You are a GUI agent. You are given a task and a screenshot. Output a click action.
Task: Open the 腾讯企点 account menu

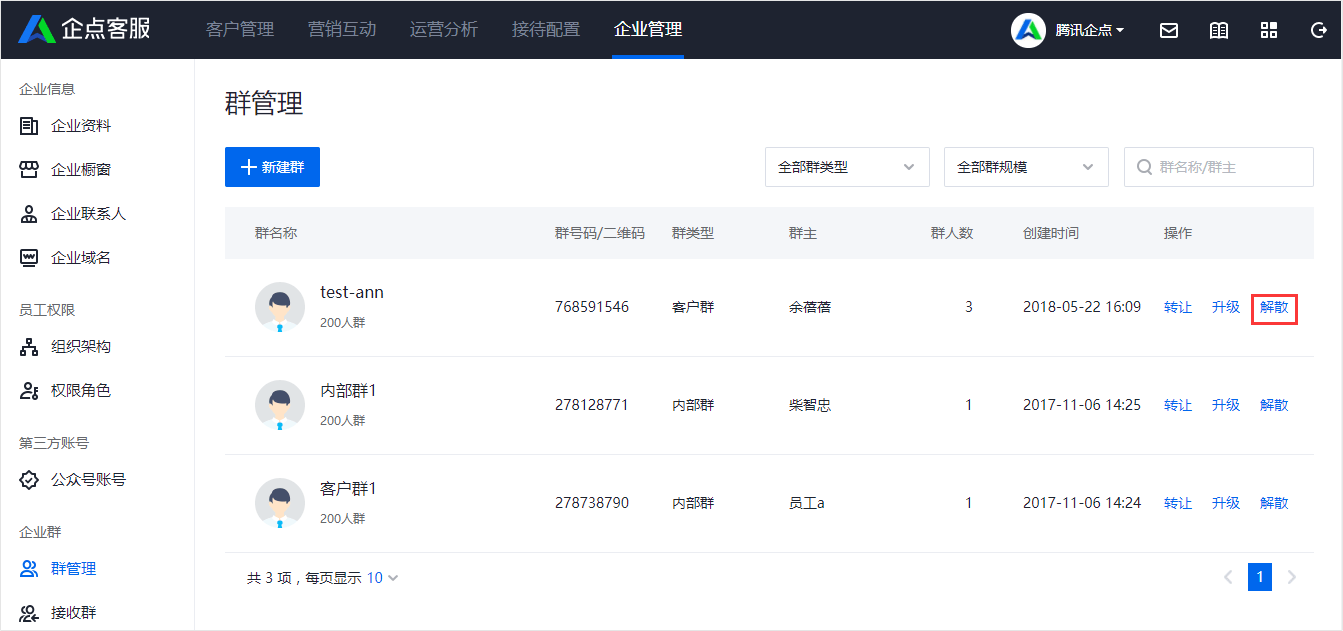click(1068, 30)
